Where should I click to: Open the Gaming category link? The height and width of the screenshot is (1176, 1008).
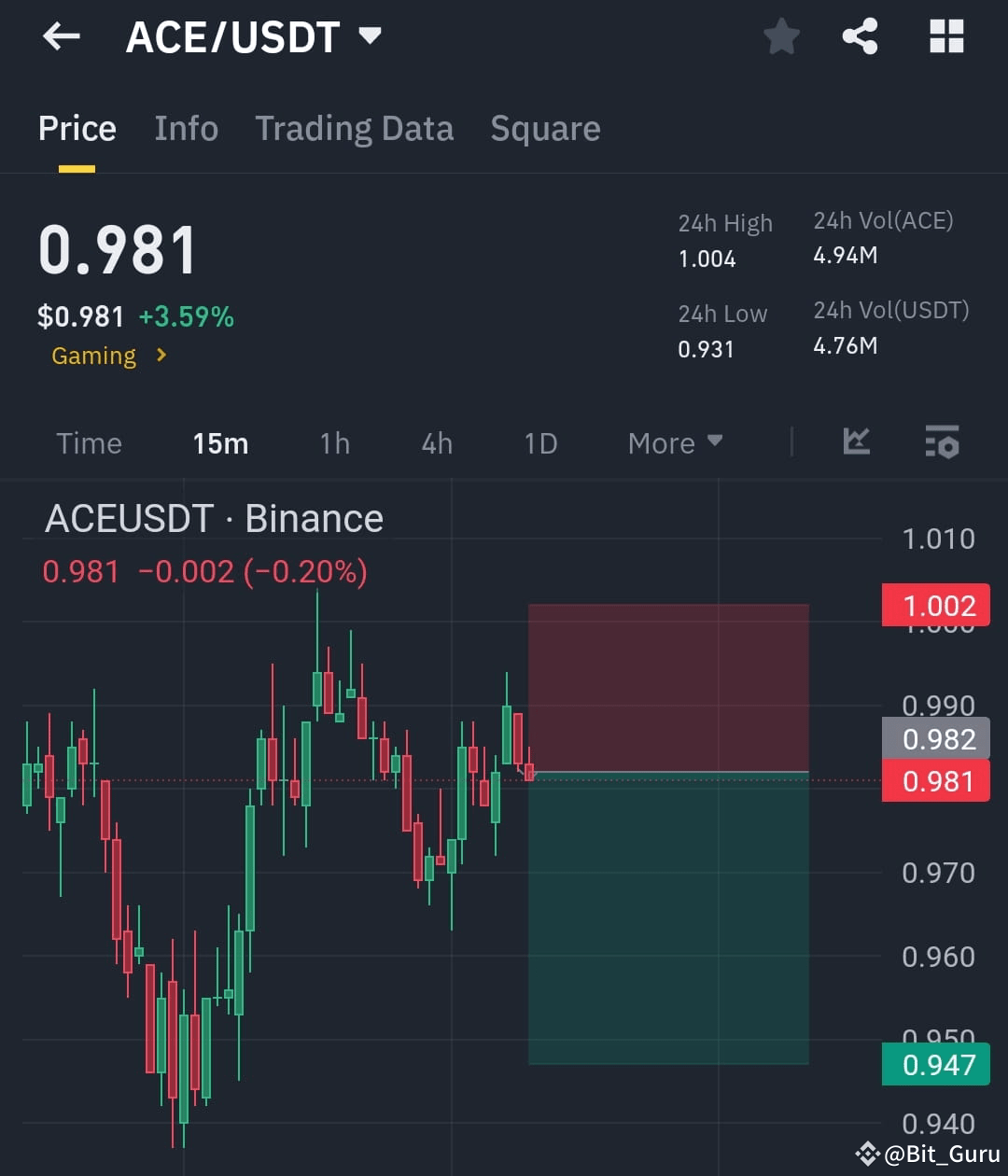coord(94,356)
